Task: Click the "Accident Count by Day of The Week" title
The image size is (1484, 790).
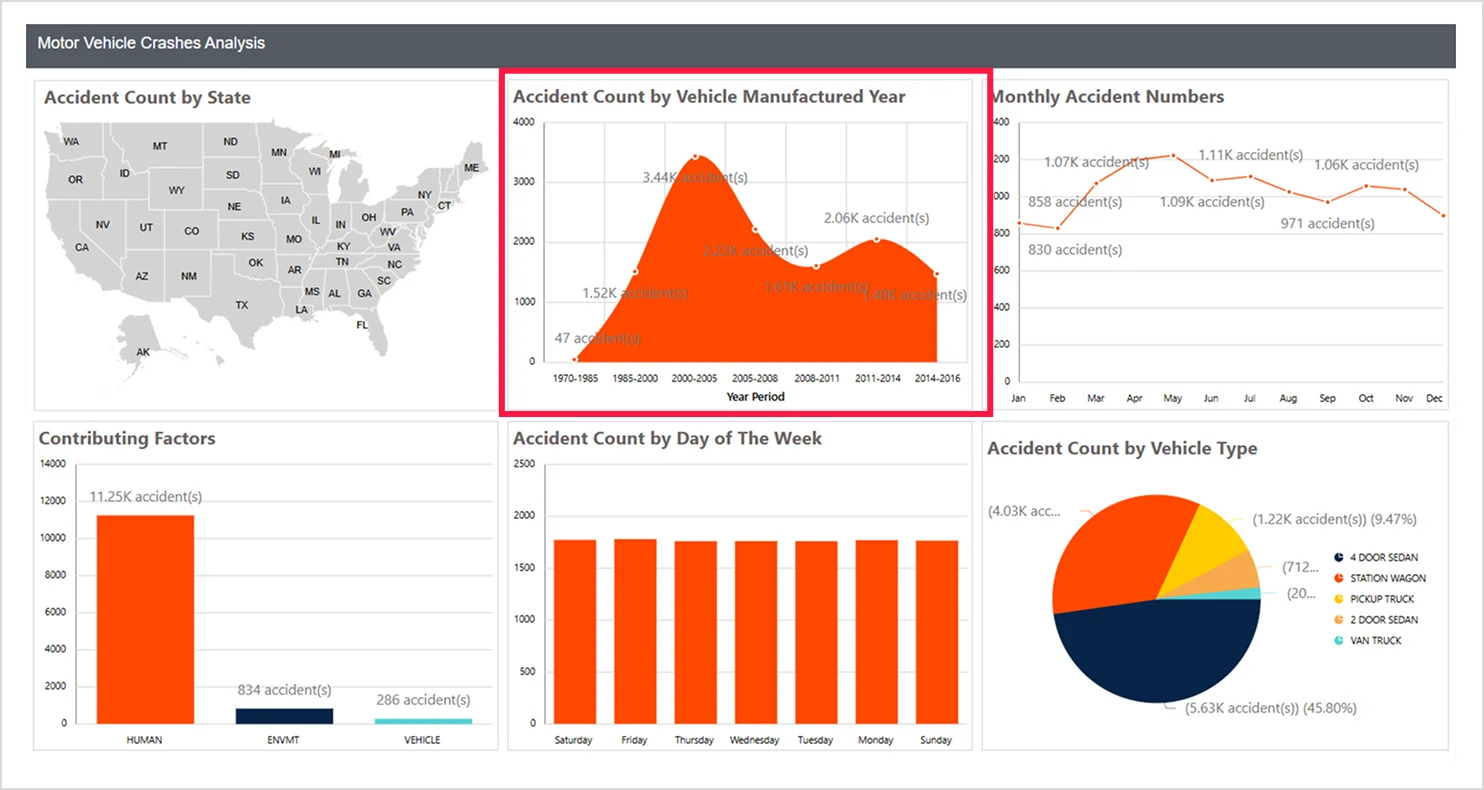Action: pos(667,438)
